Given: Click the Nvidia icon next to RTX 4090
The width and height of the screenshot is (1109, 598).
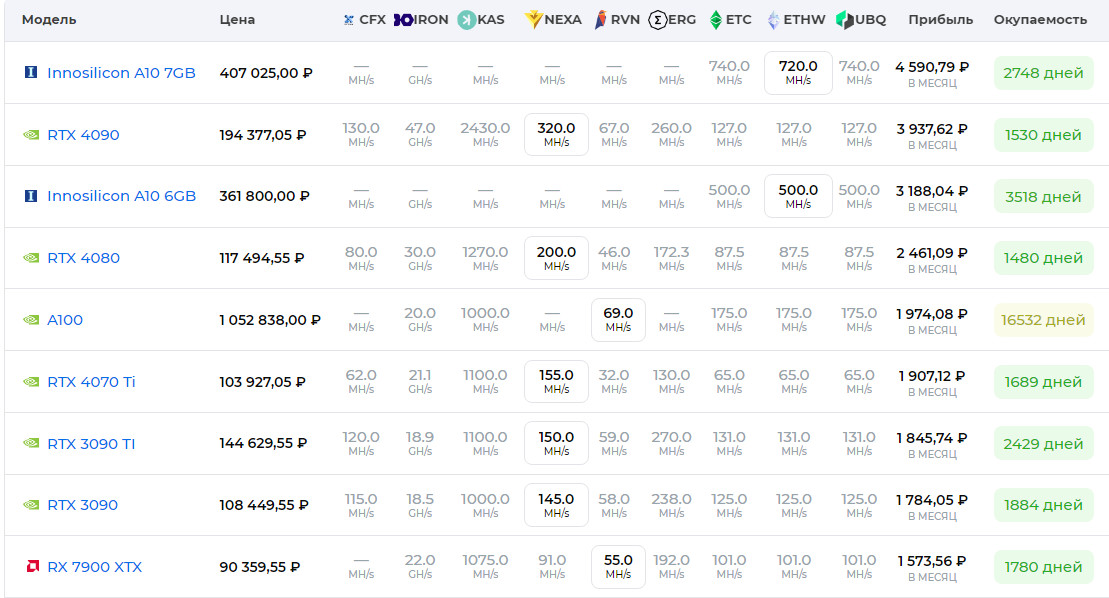Looking at the screenshot, I should point(30,134).
